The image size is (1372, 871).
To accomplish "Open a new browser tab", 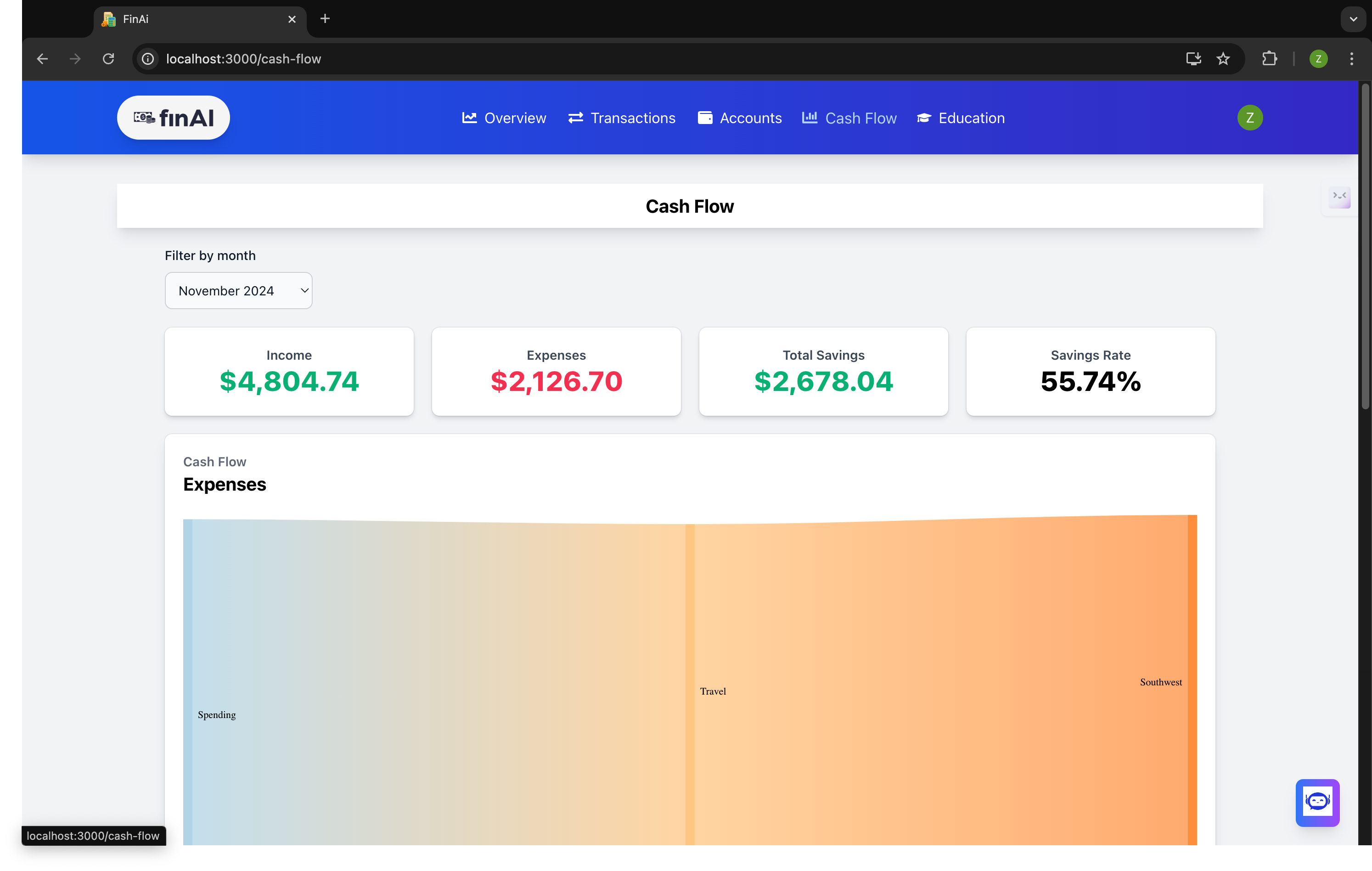I will 325,19.
